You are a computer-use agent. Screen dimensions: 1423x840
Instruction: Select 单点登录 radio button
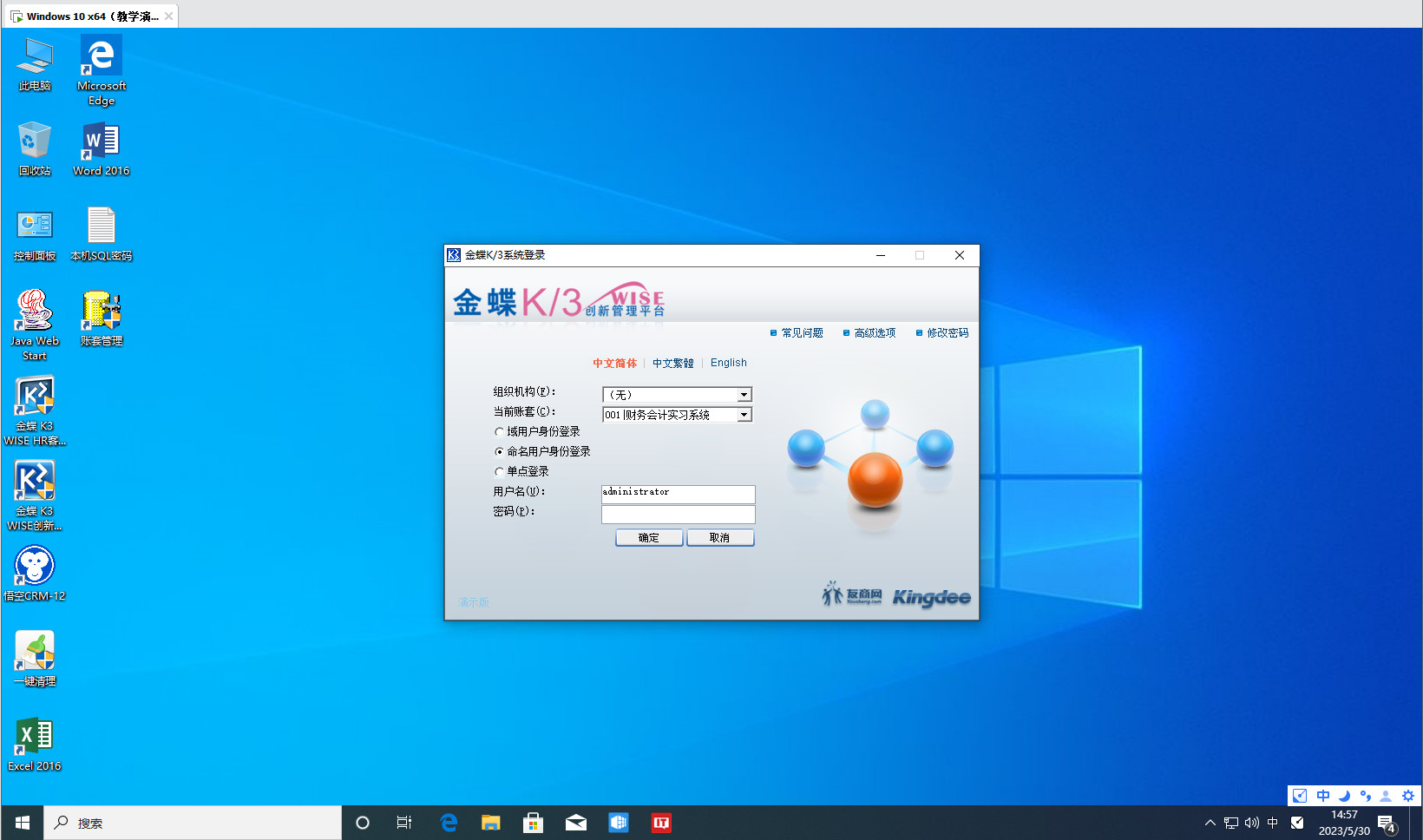pos(499,471)
